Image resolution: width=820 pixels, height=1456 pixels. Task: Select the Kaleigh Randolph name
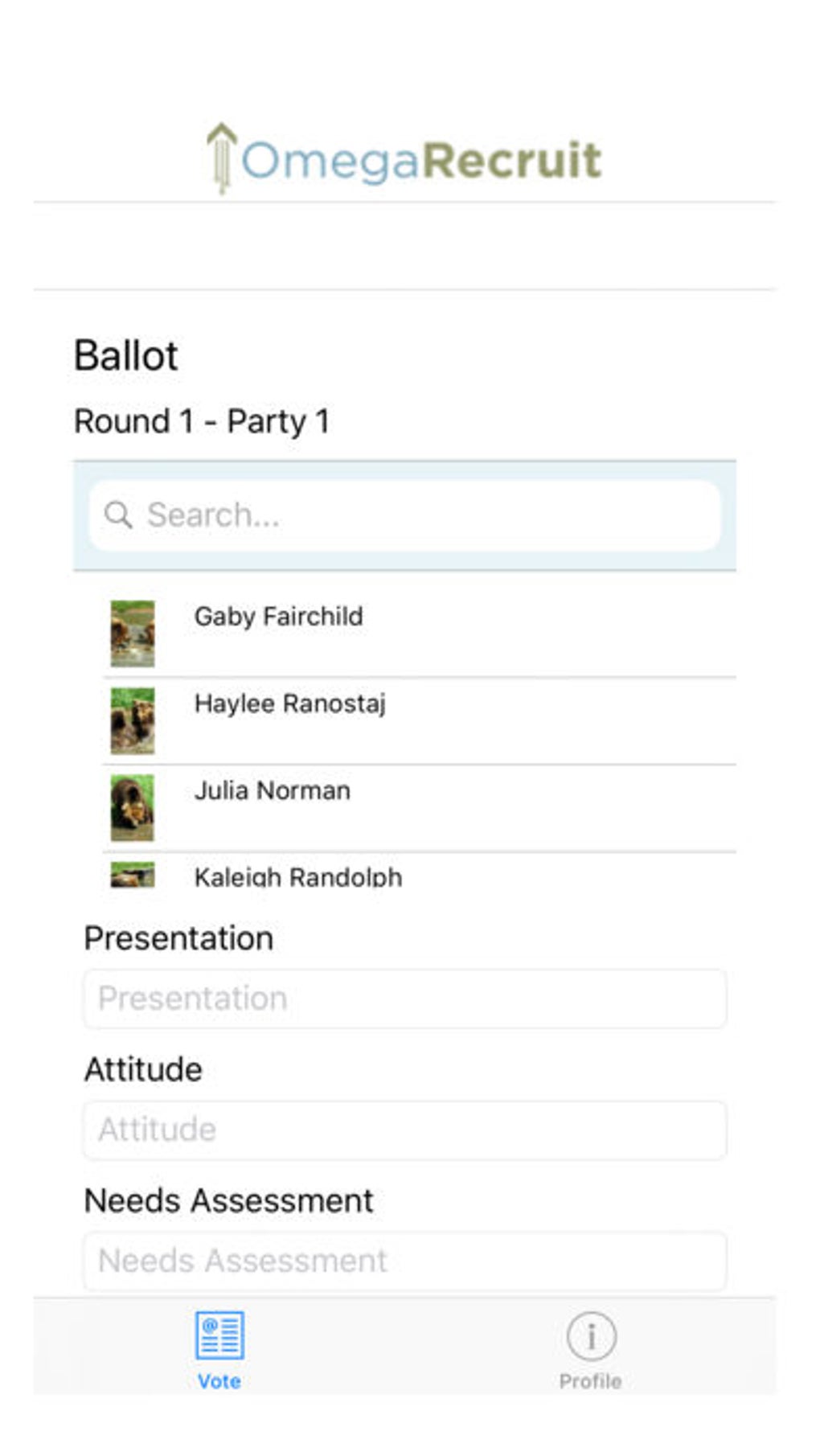pyautogui.click(x=297, y=876)
